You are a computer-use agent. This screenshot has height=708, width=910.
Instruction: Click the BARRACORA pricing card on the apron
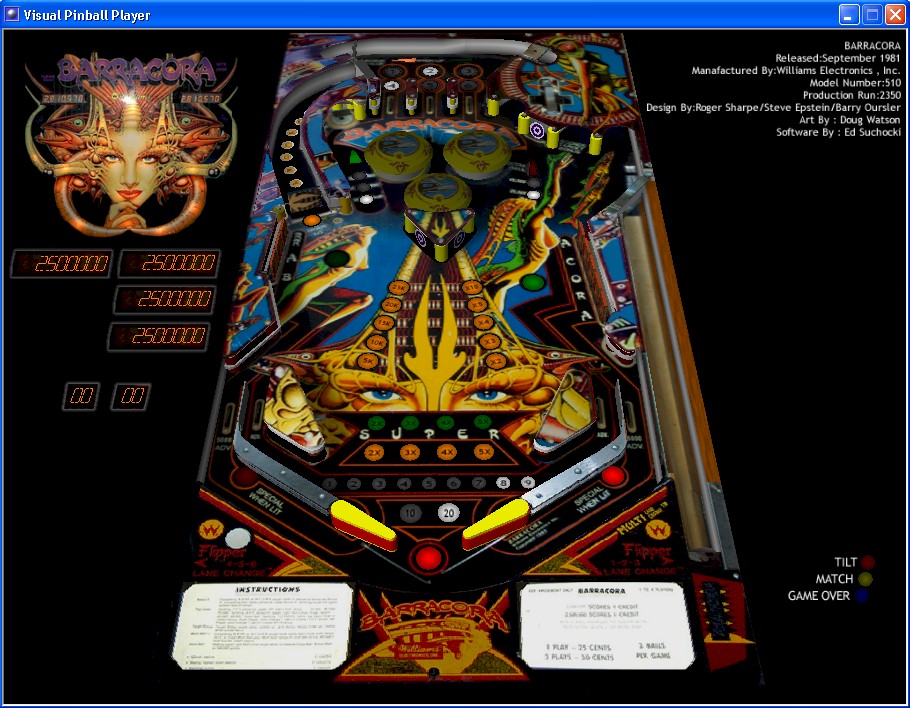coord(605,624)
